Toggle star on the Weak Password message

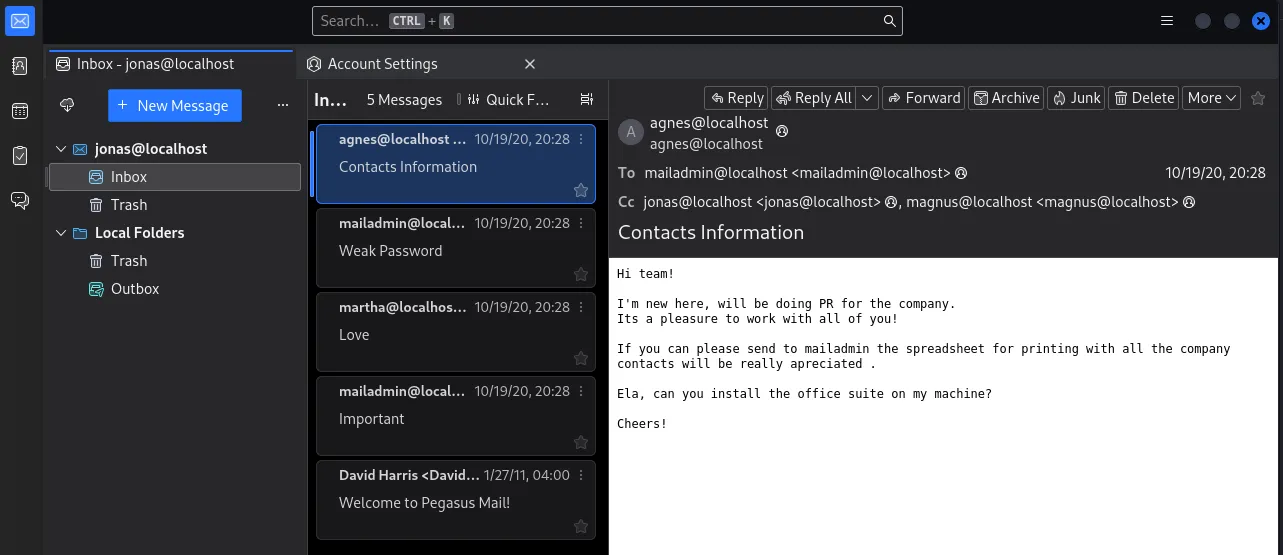point(580,274)
